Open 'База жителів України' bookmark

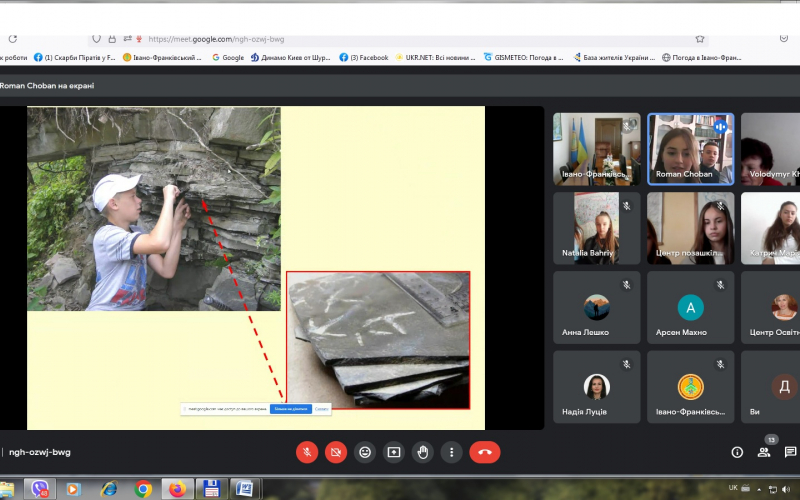[614, 58]
